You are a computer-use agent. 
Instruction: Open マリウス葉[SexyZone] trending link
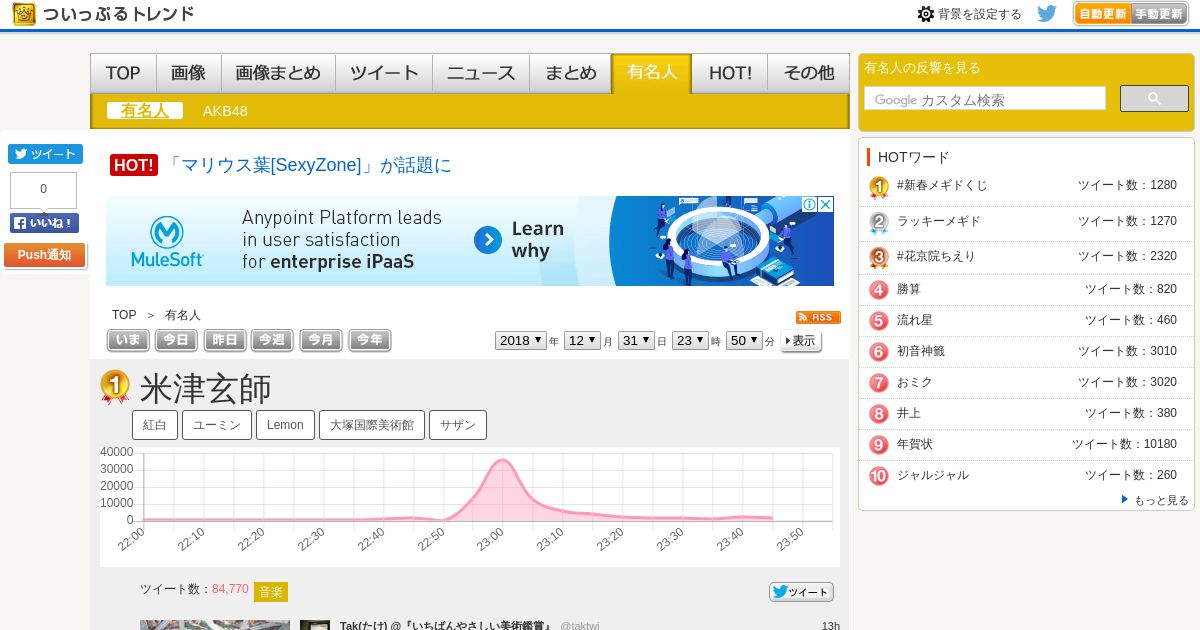309,165
